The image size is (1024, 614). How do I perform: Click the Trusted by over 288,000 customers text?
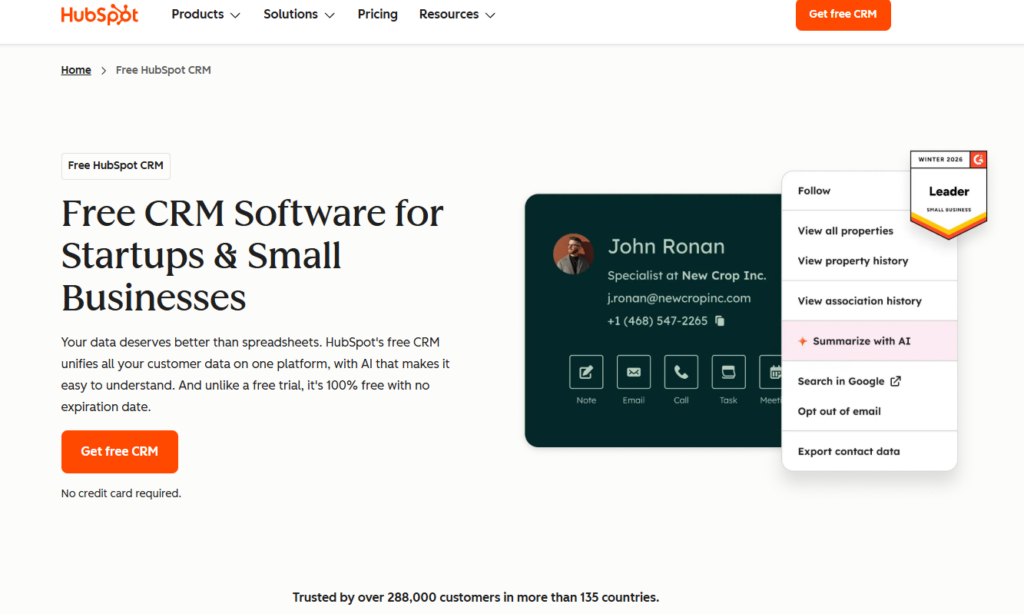pyautogui.click(x=475, y=597)
